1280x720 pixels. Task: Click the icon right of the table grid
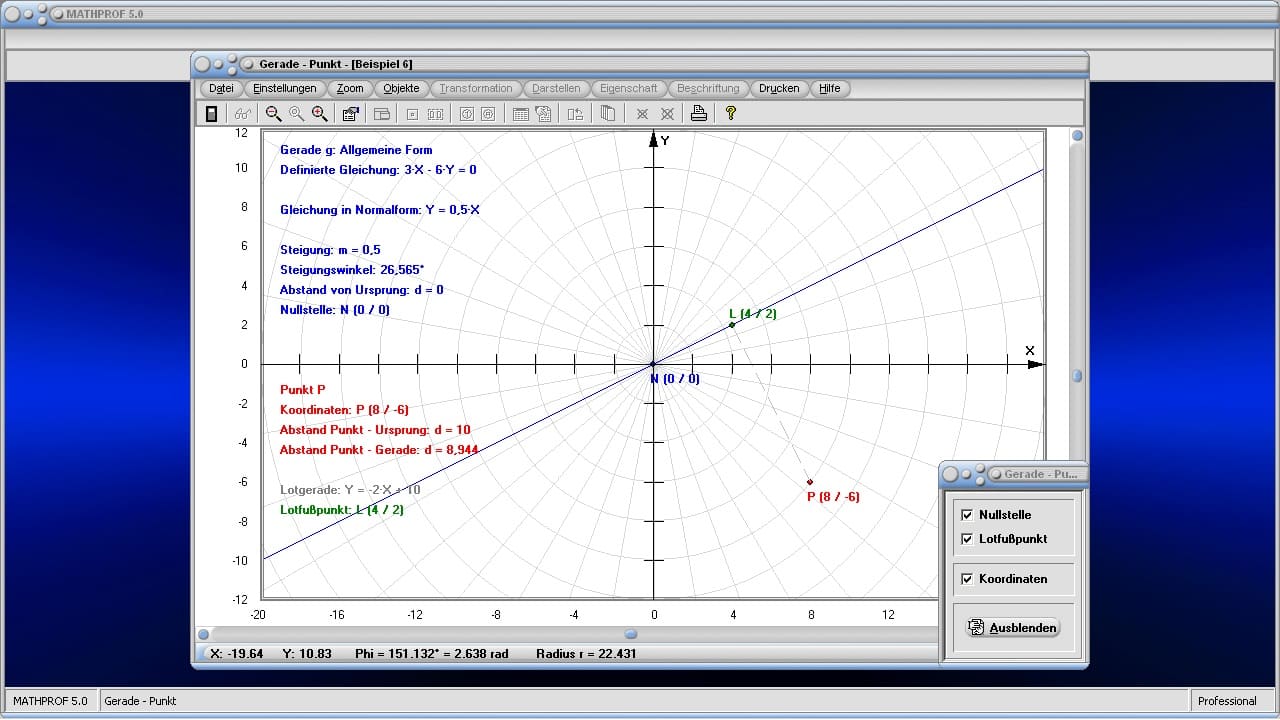pyautogui.click(x=543, y=114)
